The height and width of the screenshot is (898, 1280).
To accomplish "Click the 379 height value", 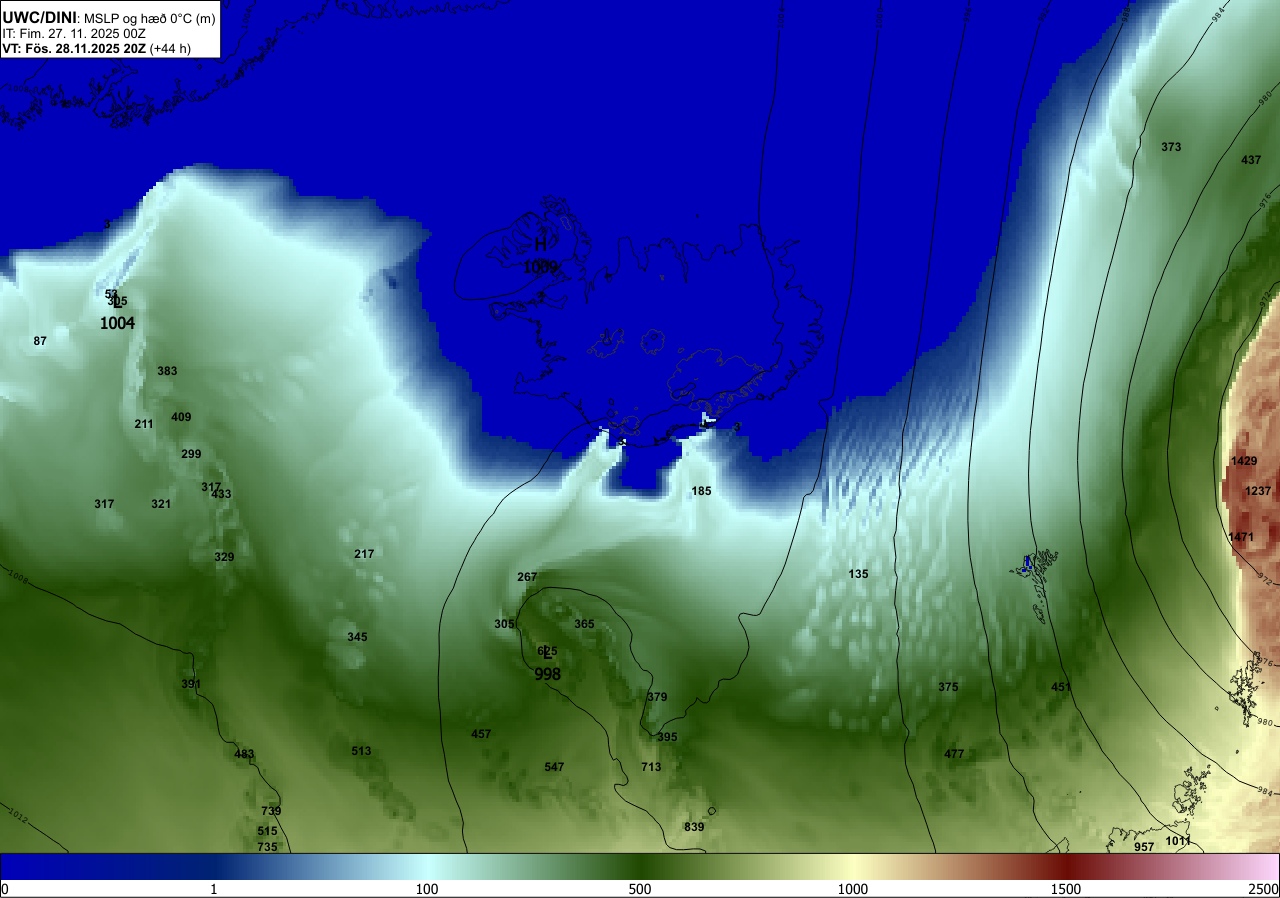I will (x=657, y=697).
